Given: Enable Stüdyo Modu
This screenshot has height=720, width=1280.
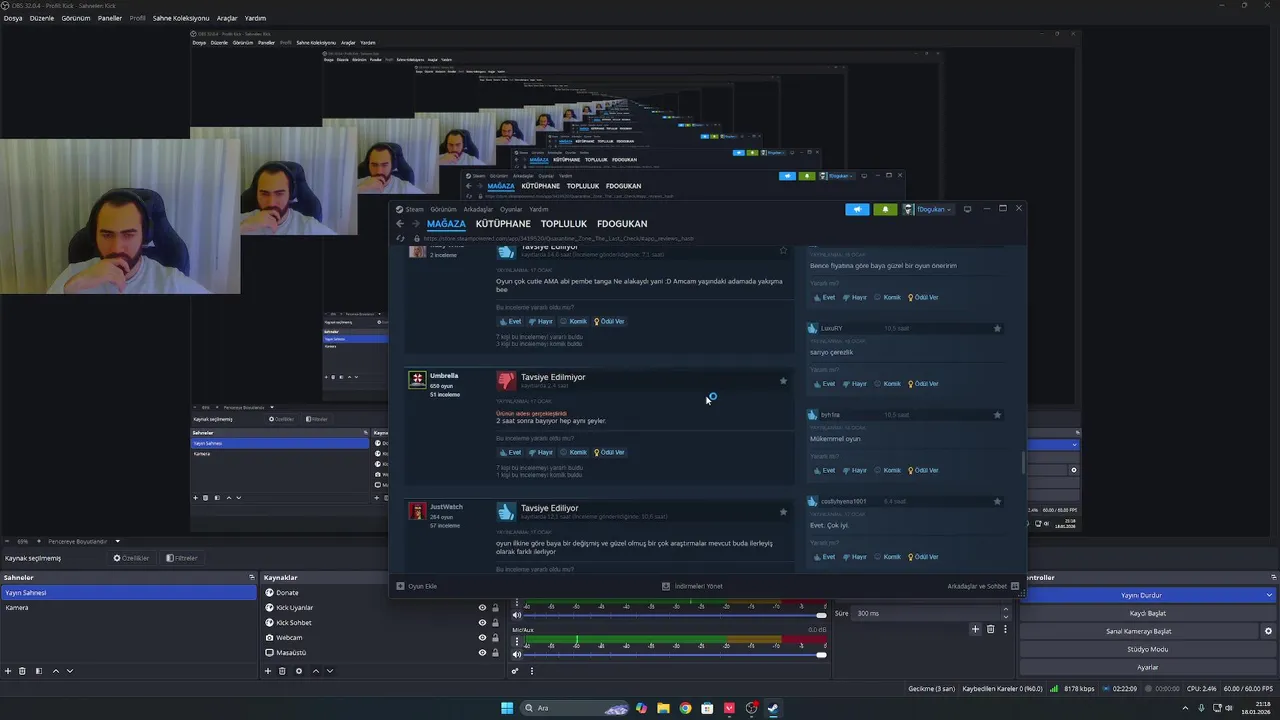Looking at the screenshot, I should pyautogui.click(x=1147, y=649).
